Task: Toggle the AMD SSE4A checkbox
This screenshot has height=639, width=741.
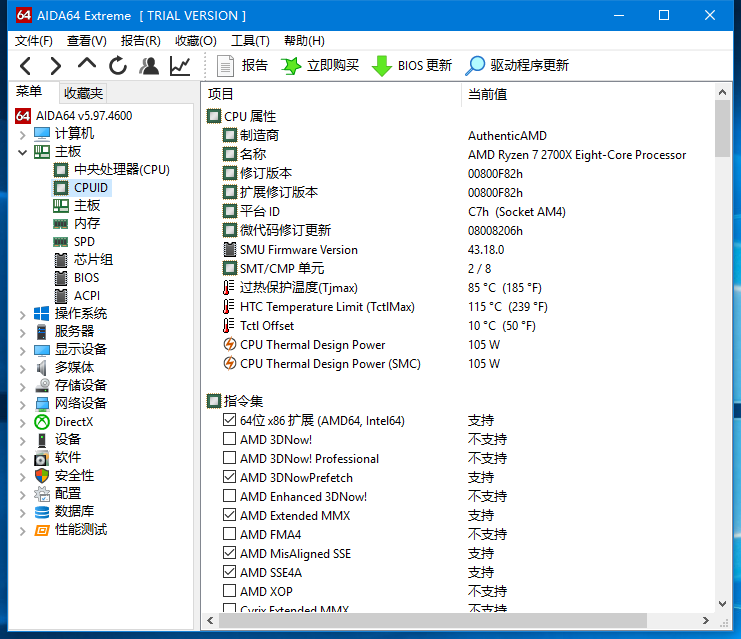Action: tap(229, 571)
